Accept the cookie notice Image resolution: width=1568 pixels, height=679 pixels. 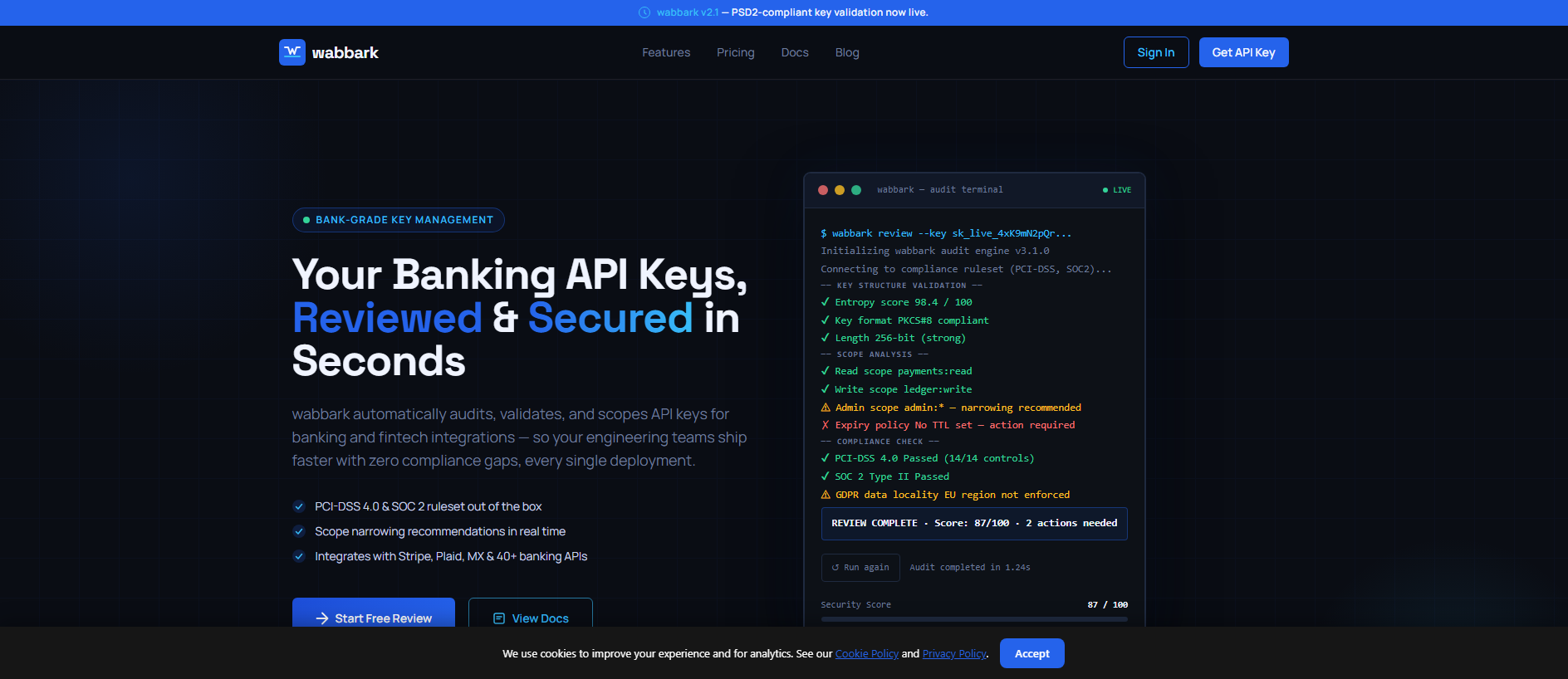pos(1032,653)
